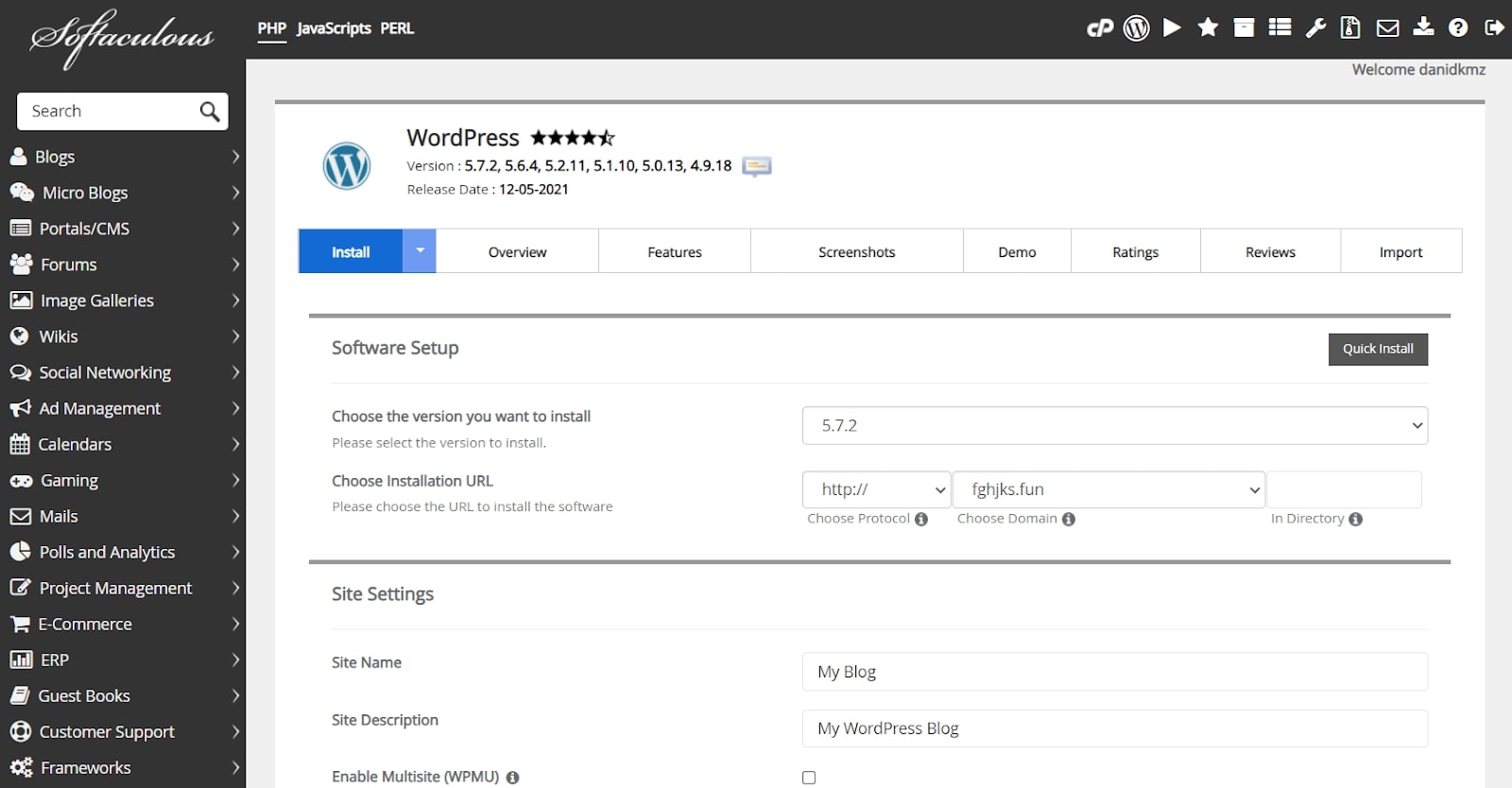Expand Ad Management category chevron
The width and height of the screenshot is (1512, 788).
click(x=235, y=408)
